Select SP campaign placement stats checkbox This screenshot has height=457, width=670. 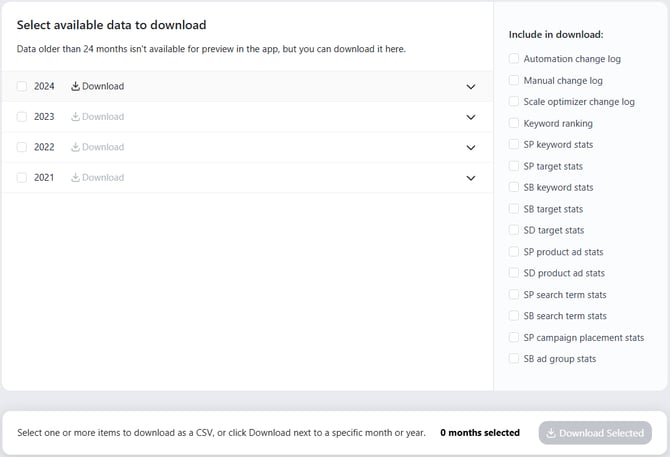pyautogui.click(x=514, y=337)
